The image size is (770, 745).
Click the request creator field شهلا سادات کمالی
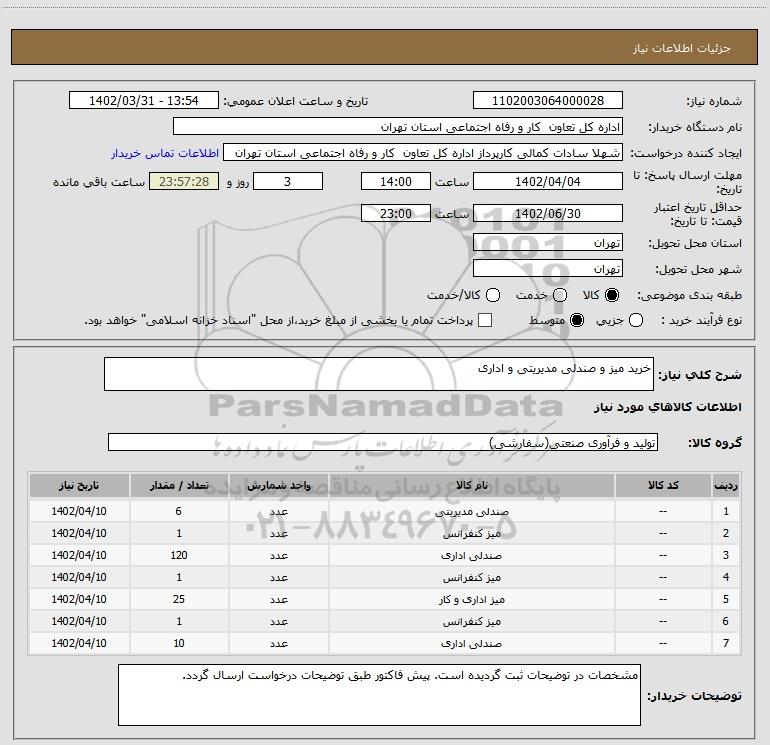click(423, 153)
